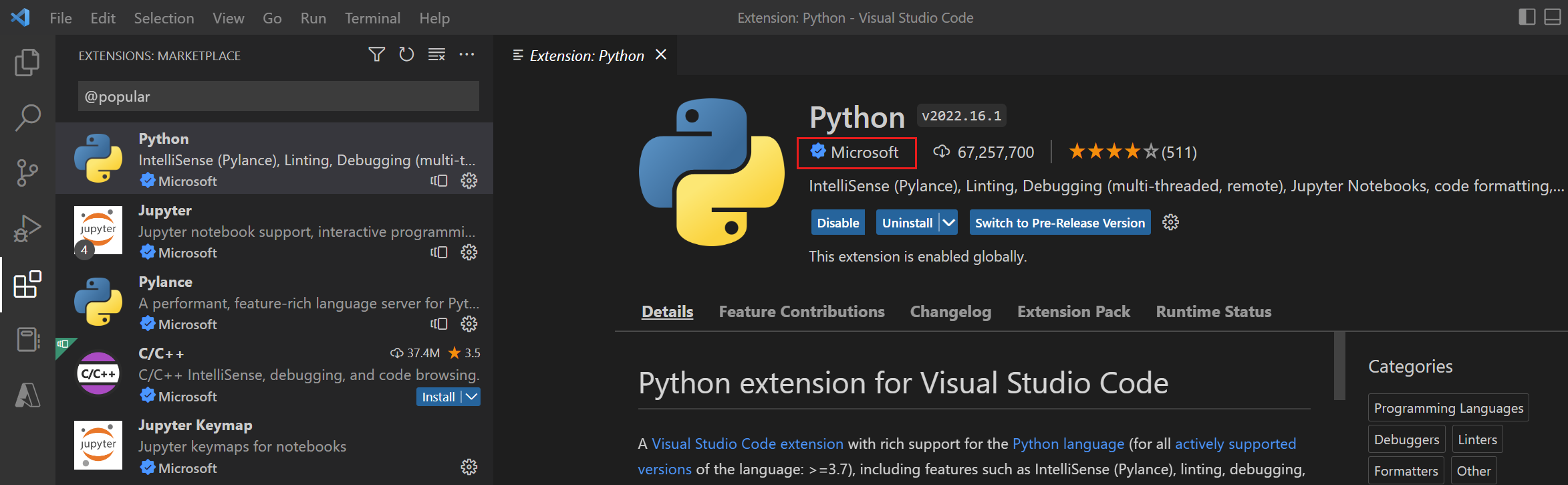Select the Jupyter extension in list

[x=275, y=231]
